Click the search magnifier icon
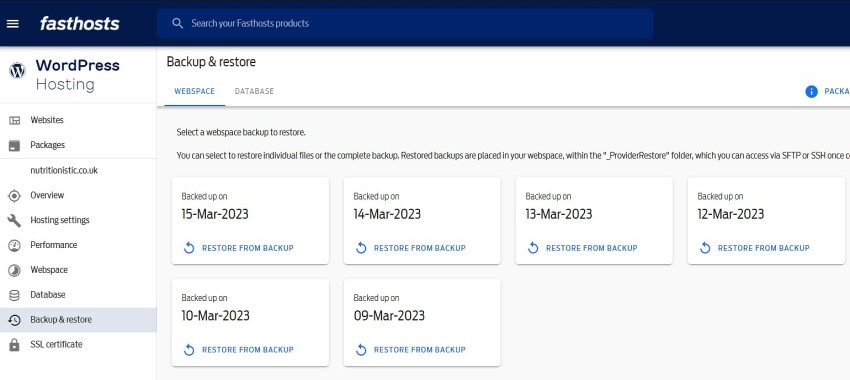850x380 pixels. tap(177, 23)
